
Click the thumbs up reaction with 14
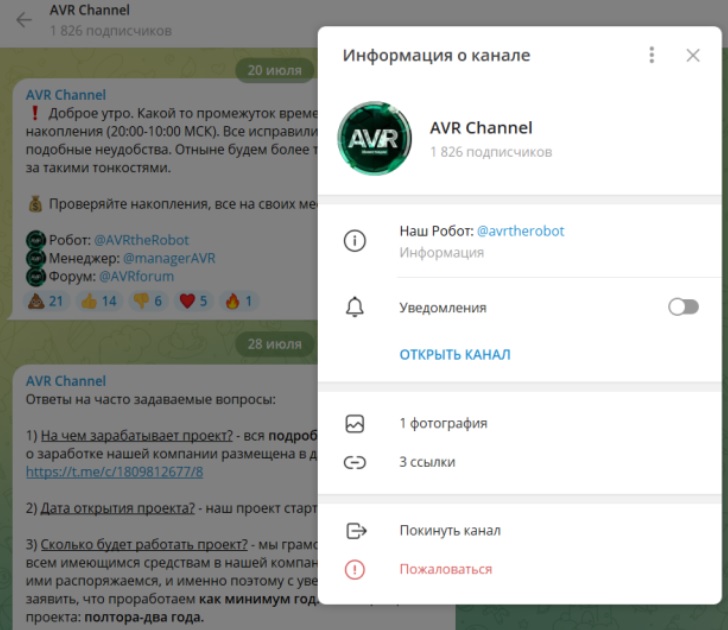[99, 301]
